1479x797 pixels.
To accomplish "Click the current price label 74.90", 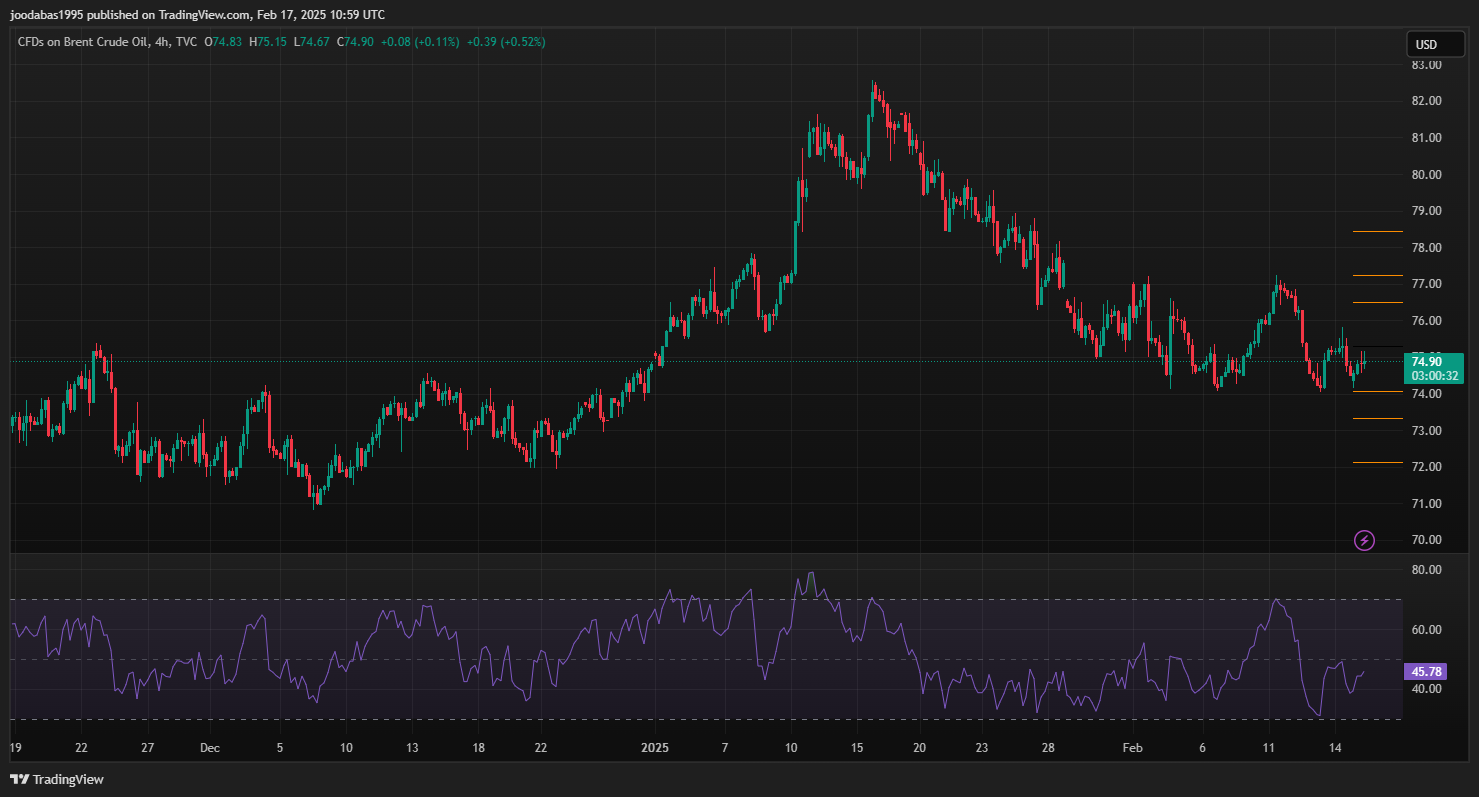I will (1426, 362).
